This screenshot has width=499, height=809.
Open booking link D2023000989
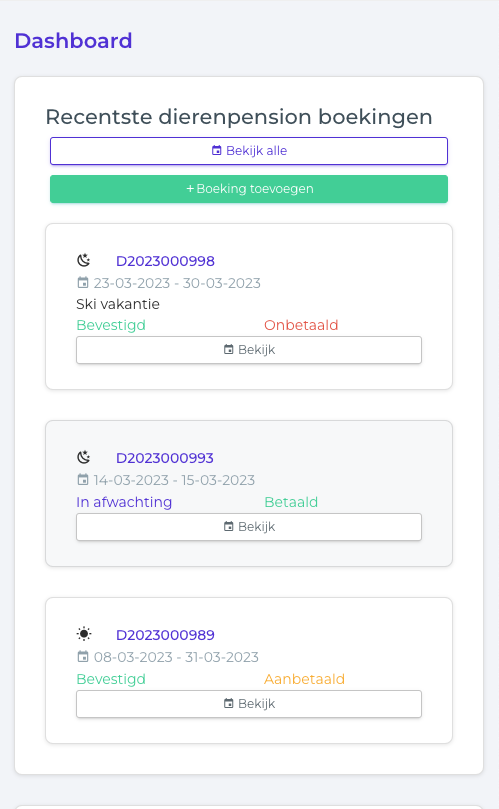(x=165, y=635)
